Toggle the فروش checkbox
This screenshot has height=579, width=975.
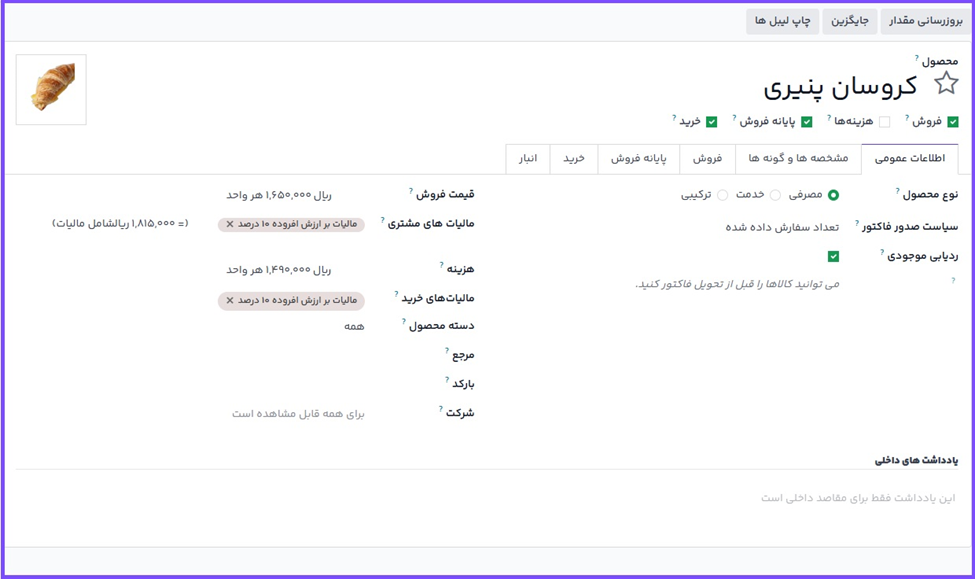(953, 122)
